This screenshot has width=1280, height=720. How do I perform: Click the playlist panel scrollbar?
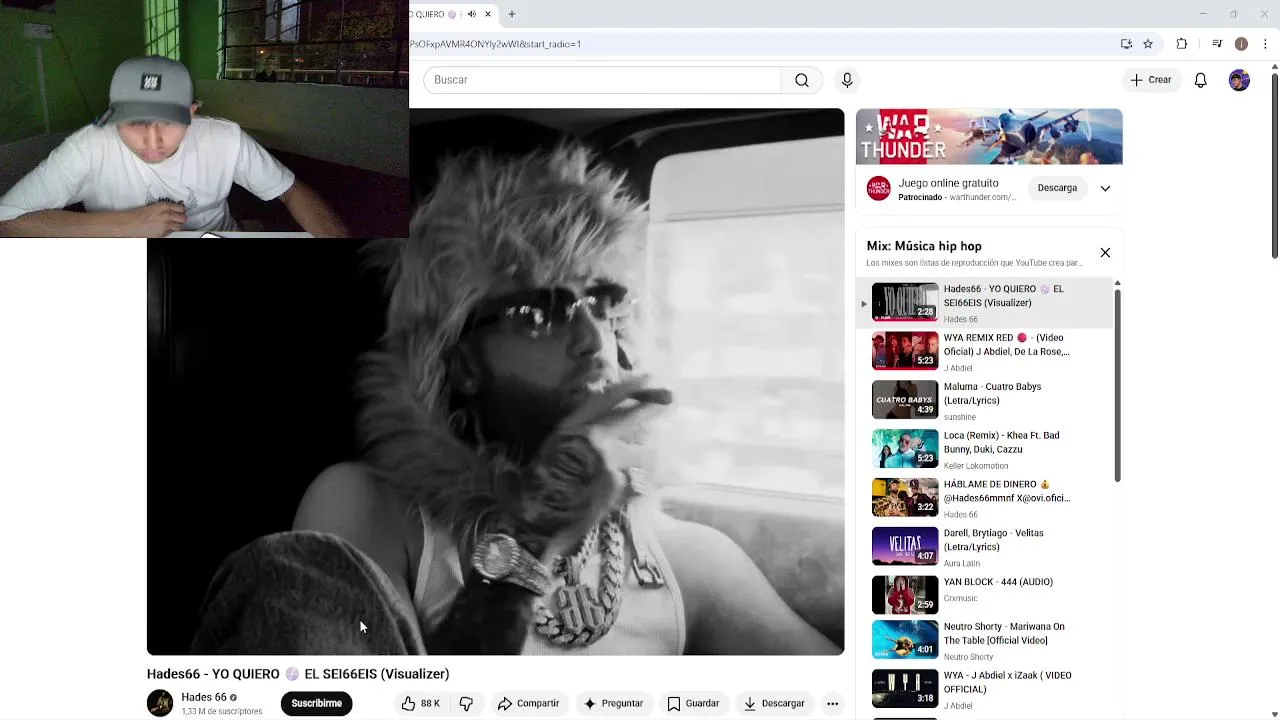[x=1117, y=385]
